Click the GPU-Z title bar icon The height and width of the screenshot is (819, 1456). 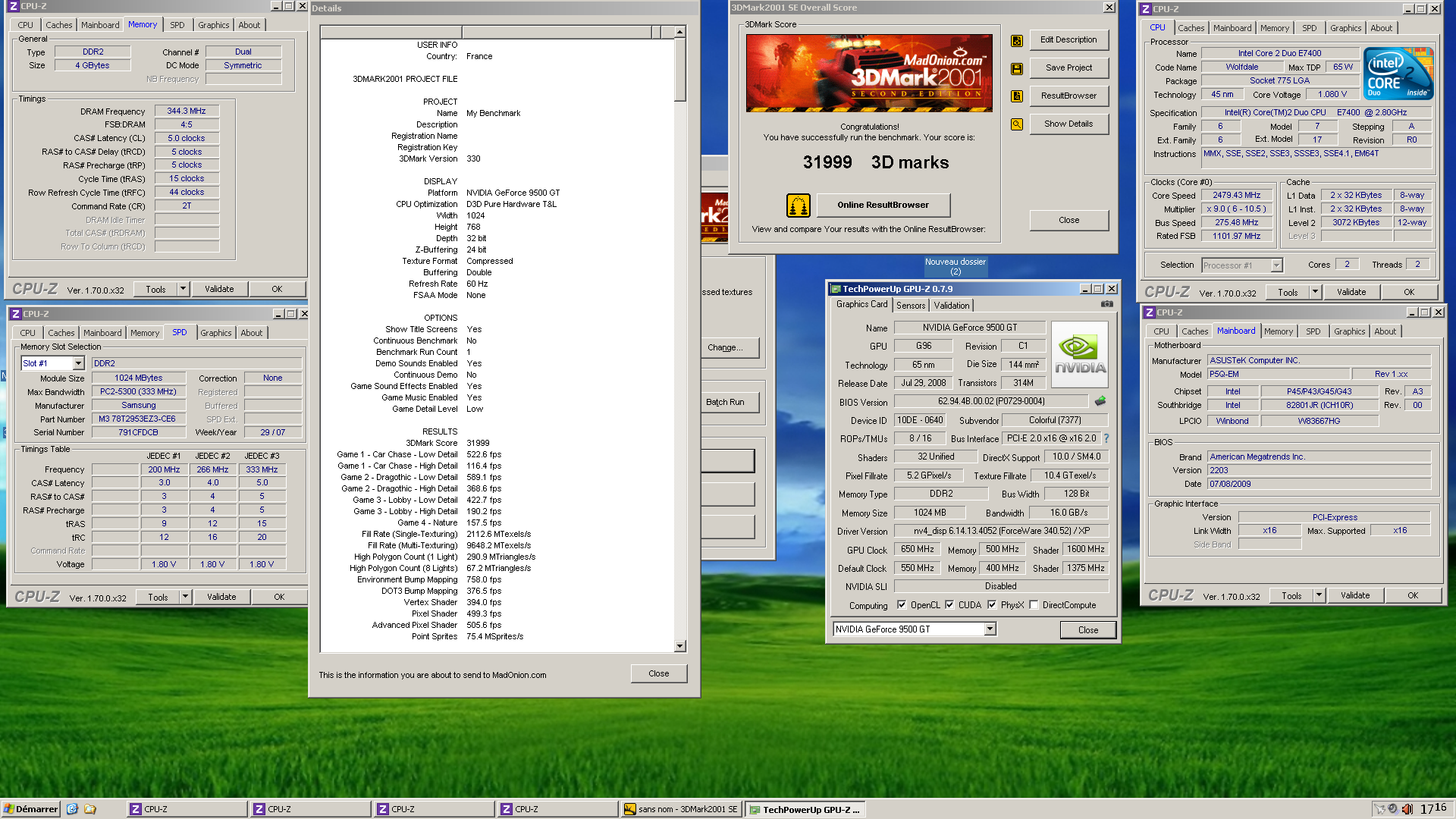tap(836, 289)
